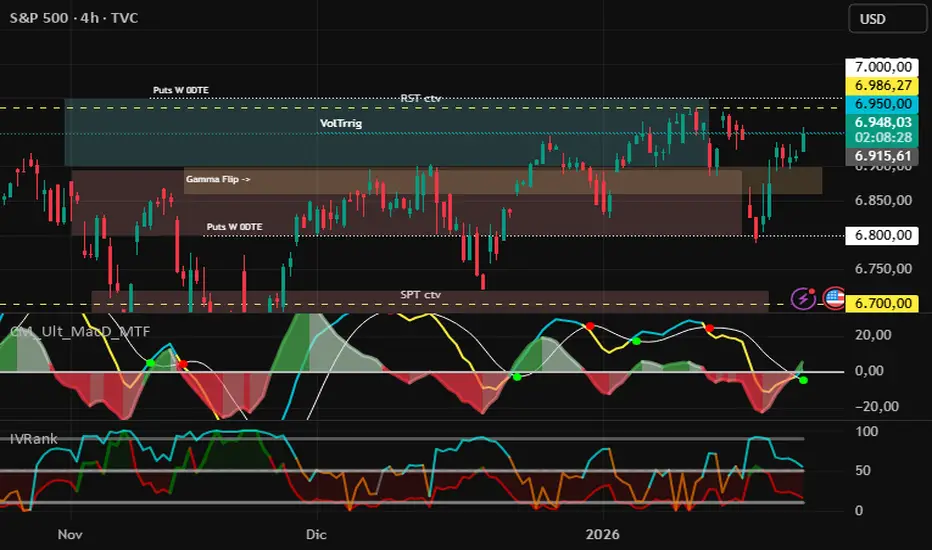Click the purple lightning bolt event icon

tap(802, 297)
